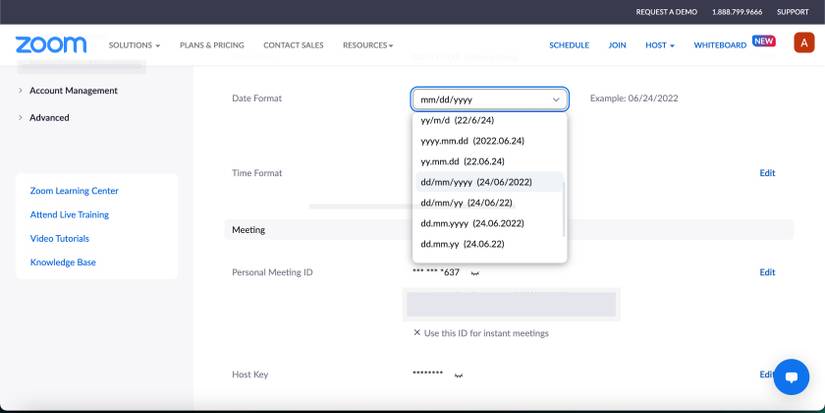Click the Schedule link
This screenshot has height=413, width=825.
[x=569, y=45]
